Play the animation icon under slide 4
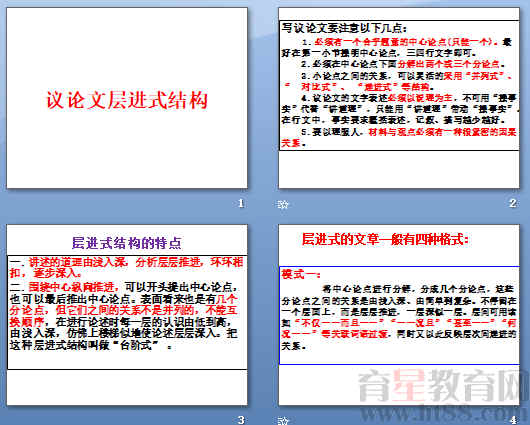This screenshot has width=530, height=425. [283, 420]
